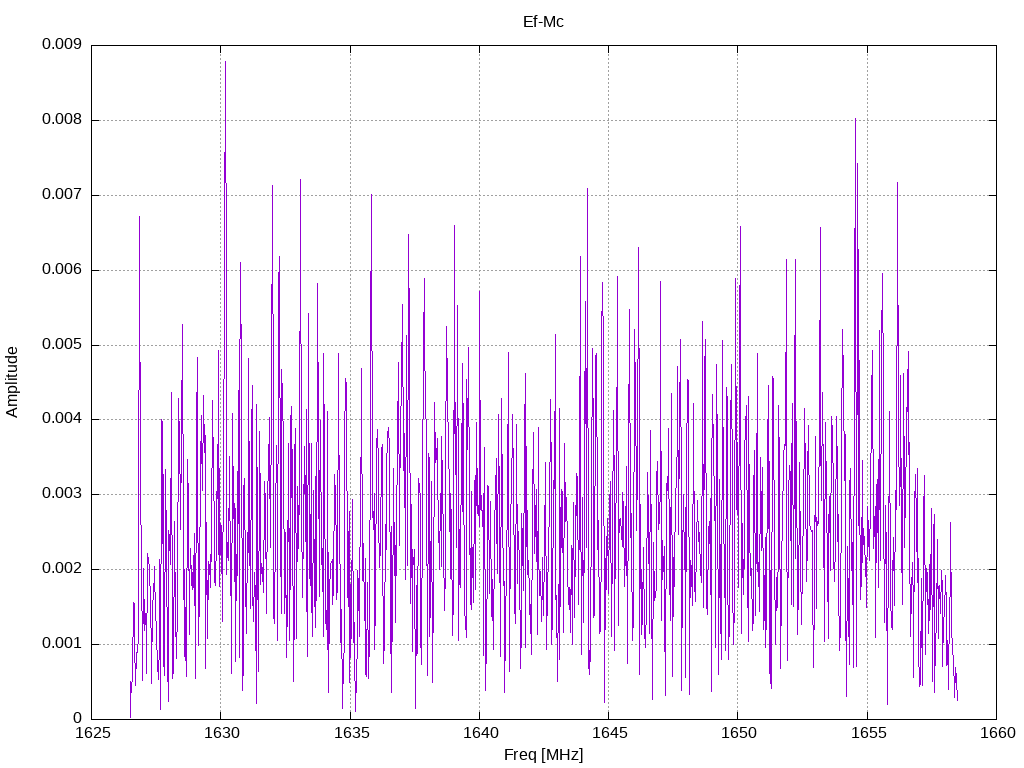Click the x-axis tick label 1655
1024x768 pixels.
[868, 733]
